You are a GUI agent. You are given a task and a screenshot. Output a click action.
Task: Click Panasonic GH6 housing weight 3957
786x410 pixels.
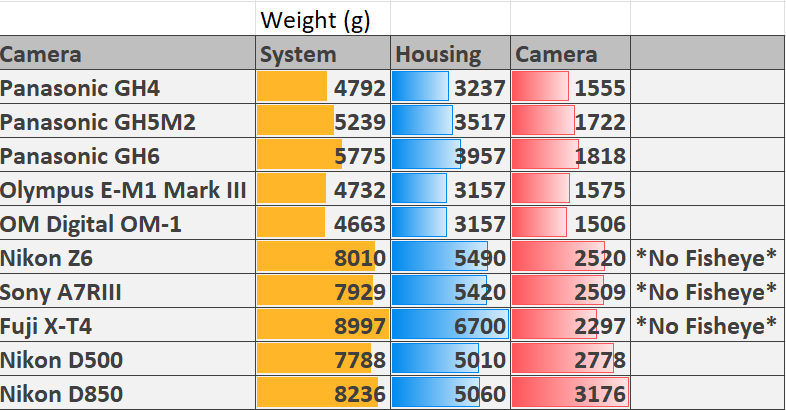point(450,155)
